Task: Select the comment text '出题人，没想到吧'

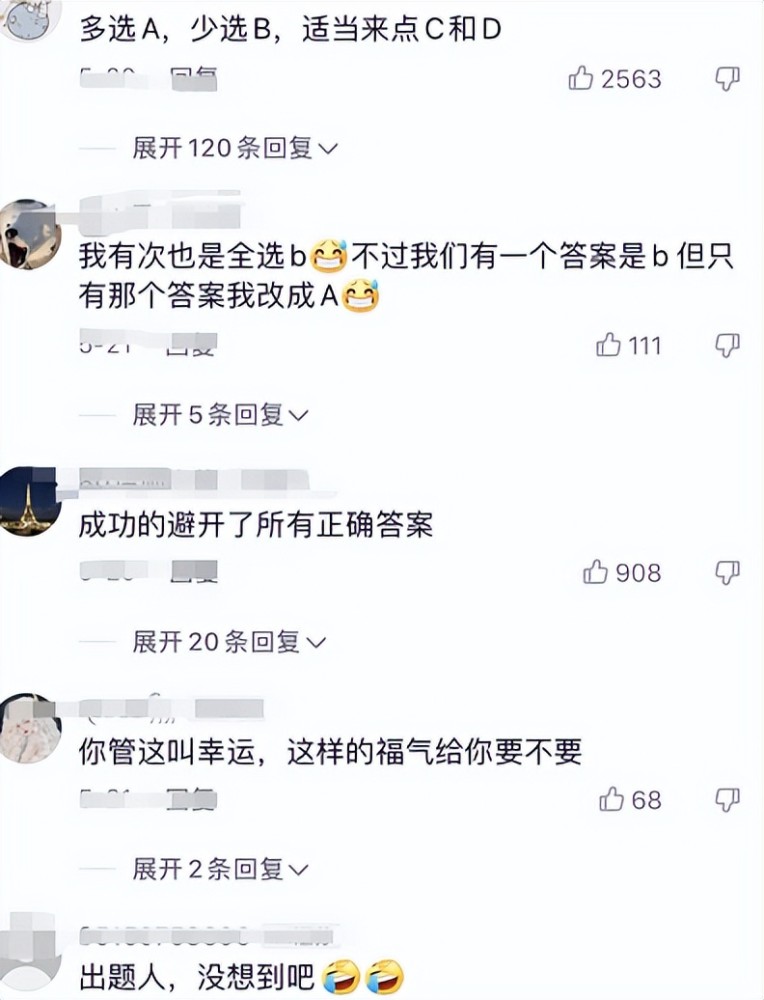Action: [197, 976]
